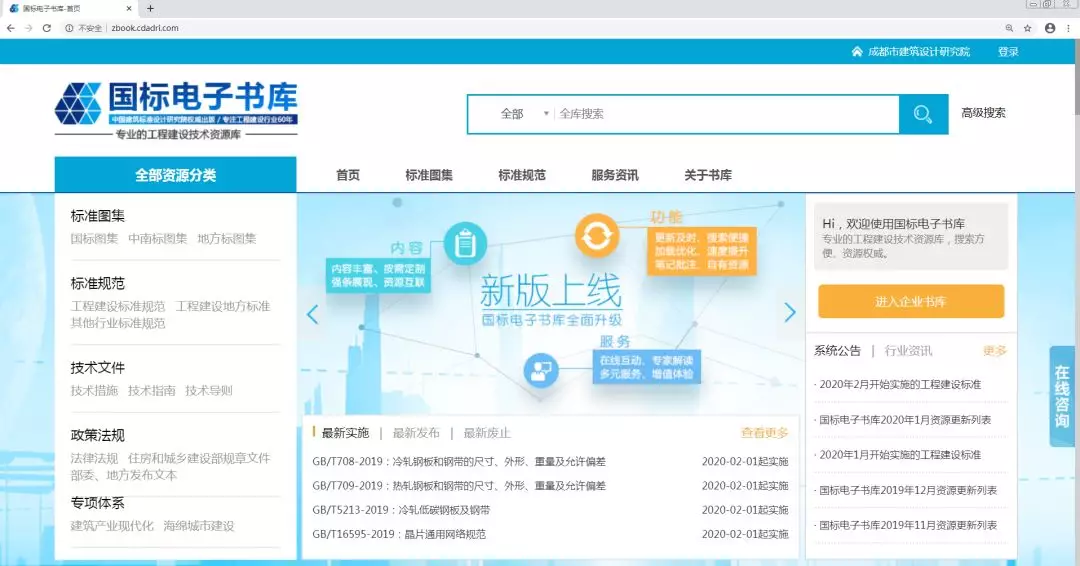Screen dimensions: 1080x566
Task: Click the clipboard 内容 icon in banner
Action: click(x=464, y=241)
